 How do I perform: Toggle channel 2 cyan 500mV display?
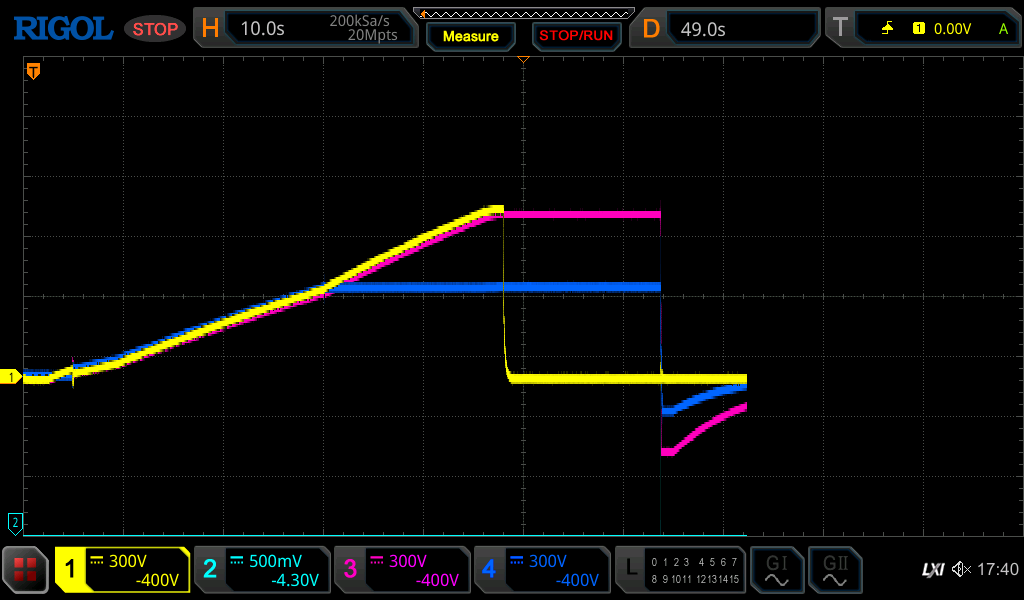pyautogui.click(x=262, y=570)
